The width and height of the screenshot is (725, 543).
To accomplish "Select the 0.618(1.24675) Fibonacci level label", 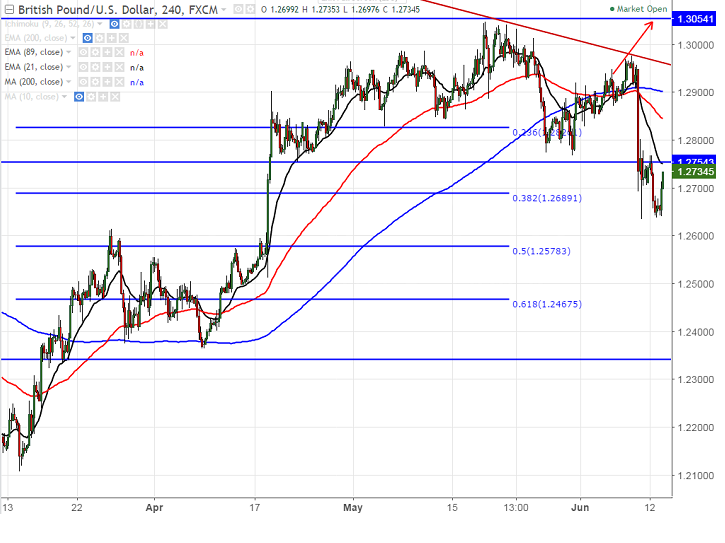I will 547,304.
